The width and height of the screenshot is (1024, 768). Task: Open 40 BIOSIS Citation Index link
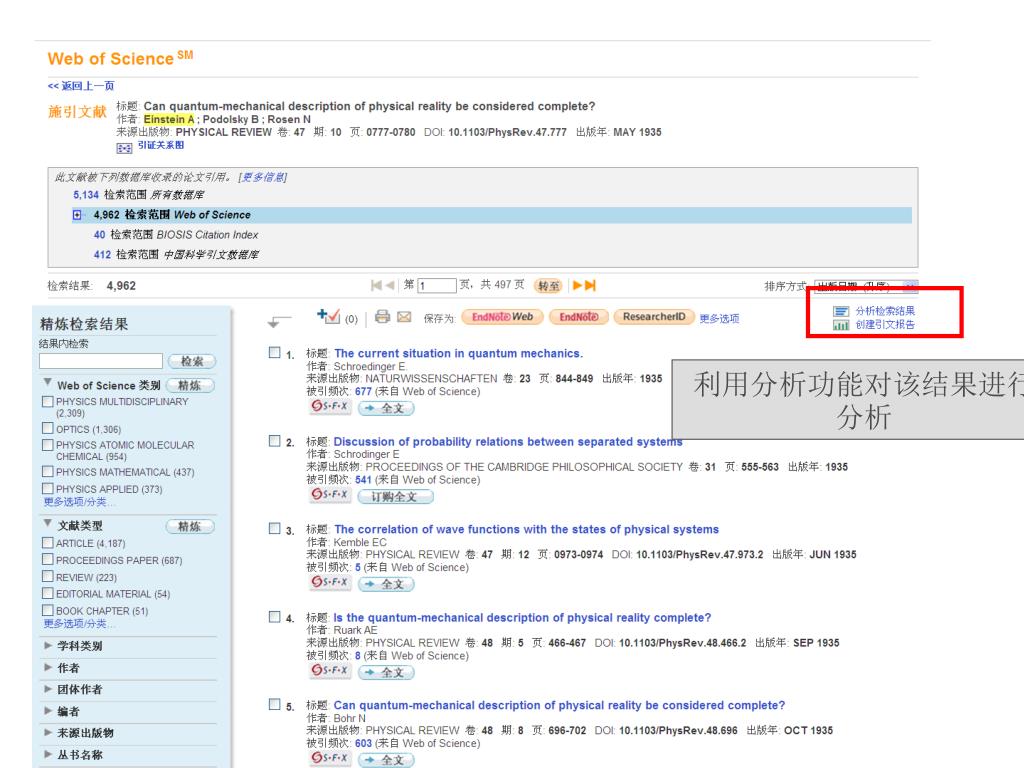pyautogui.click(x=99, y=234)
